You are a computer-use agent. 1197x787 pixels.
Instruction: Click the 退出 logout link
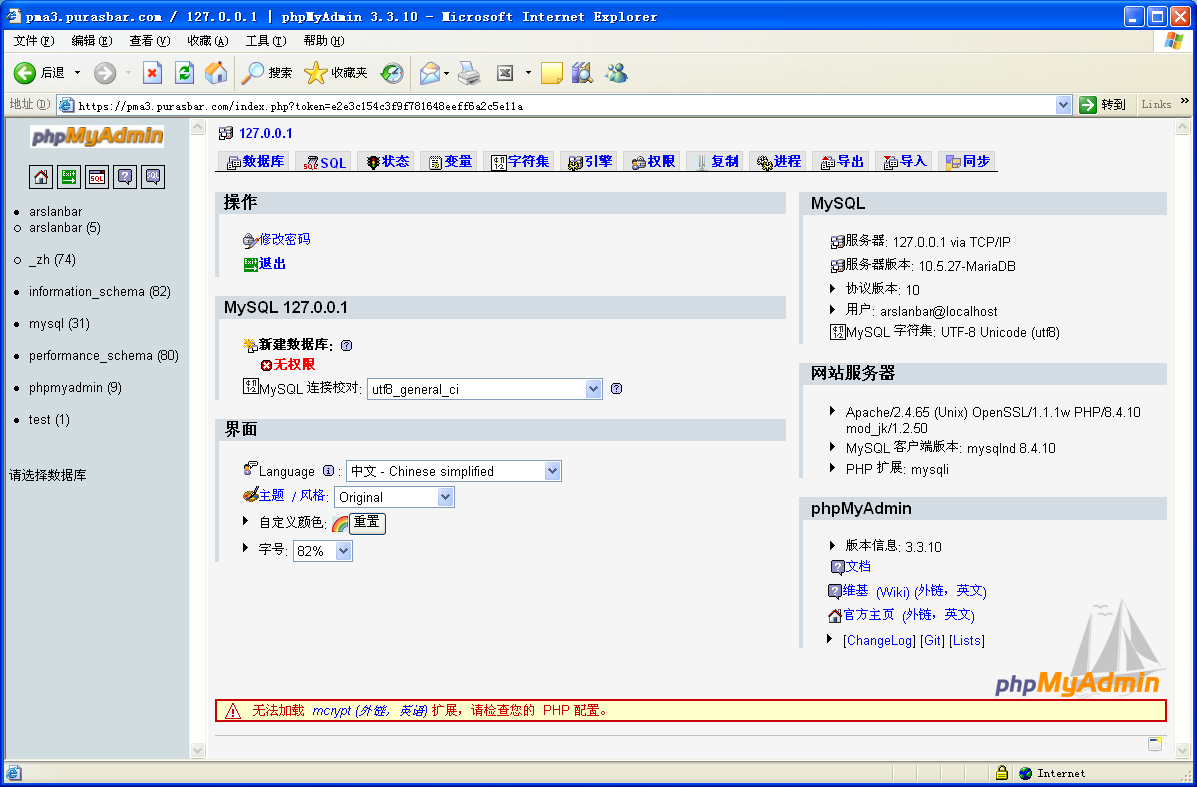(272, 263)
